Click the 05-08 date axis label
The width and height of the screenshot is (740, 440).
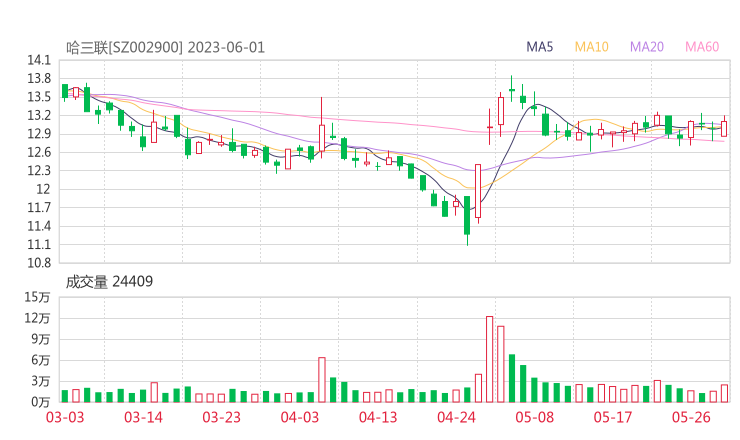point(535,417)
